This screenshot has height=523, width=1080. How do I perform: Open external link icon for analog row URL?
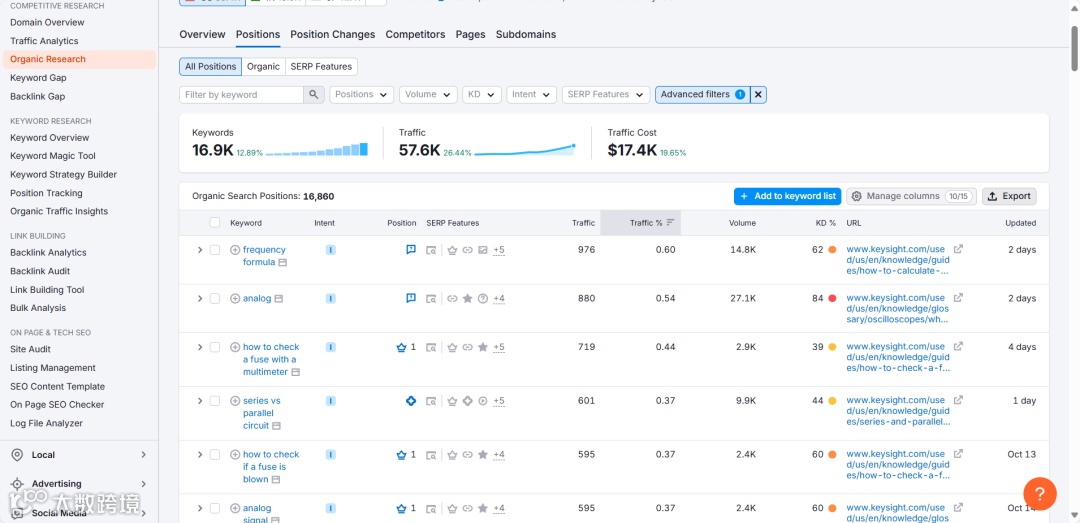coord(958,298)
